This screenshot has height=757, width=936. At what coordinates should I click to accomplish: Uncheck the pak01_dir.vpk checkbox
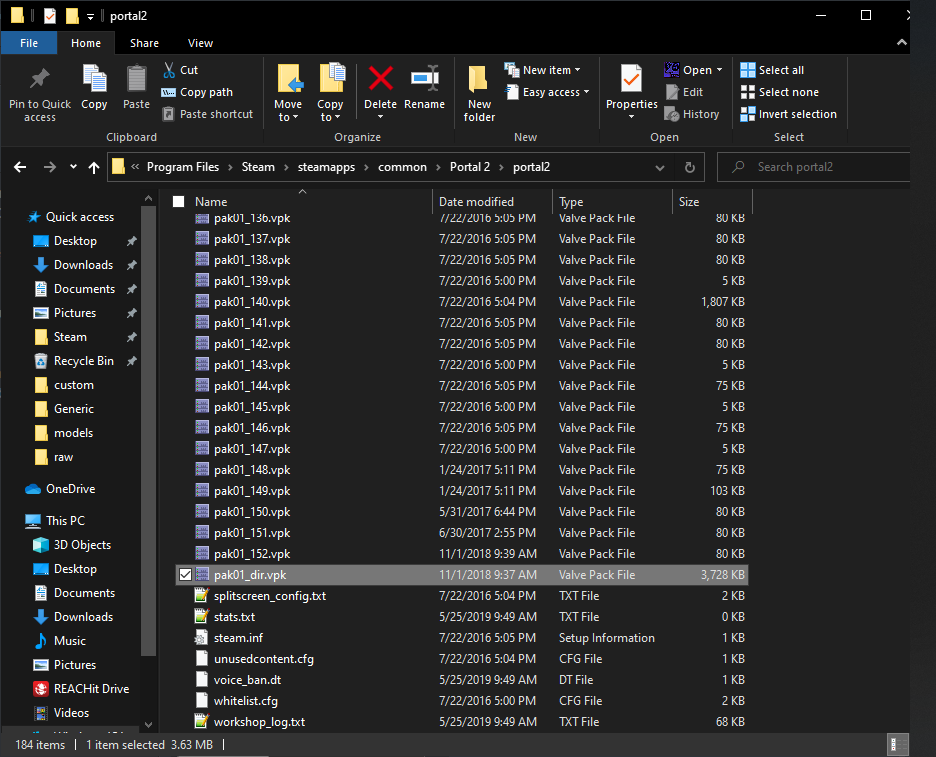coord(185,575)
